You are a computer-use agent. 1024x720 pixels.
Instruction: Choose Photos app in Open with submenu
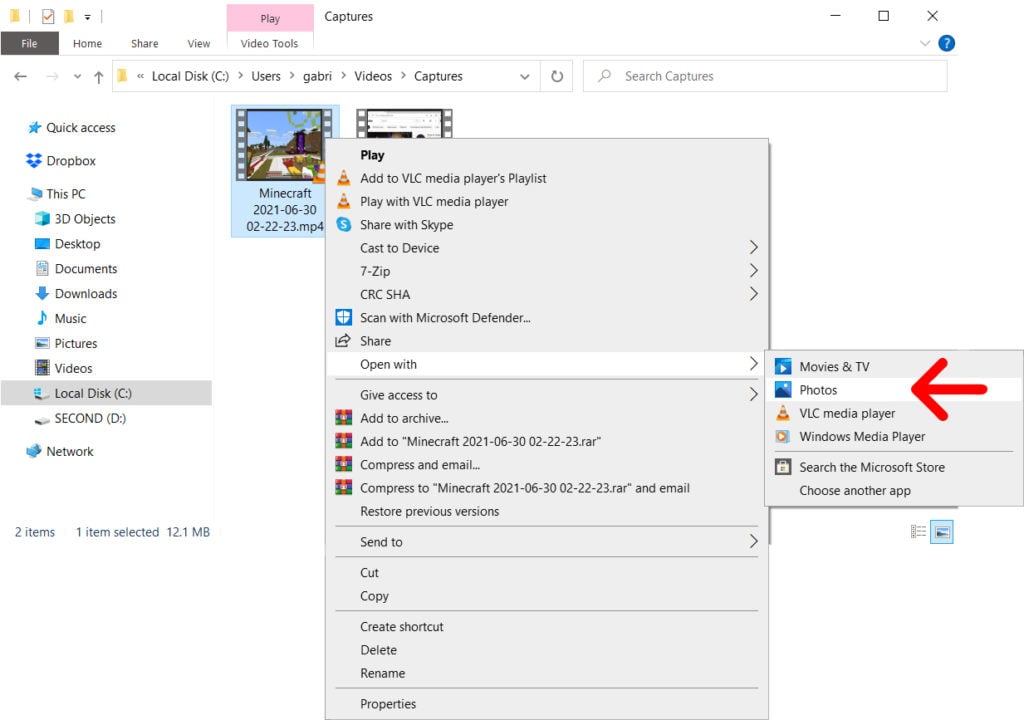(x=893, y=390)
